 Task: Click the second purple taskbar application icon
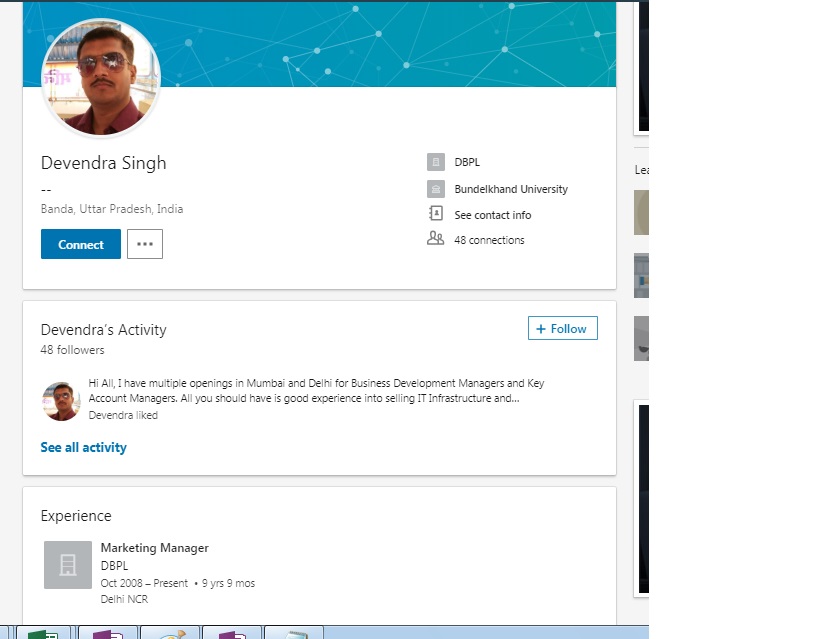pyautogui.click(x=232, y=633)
